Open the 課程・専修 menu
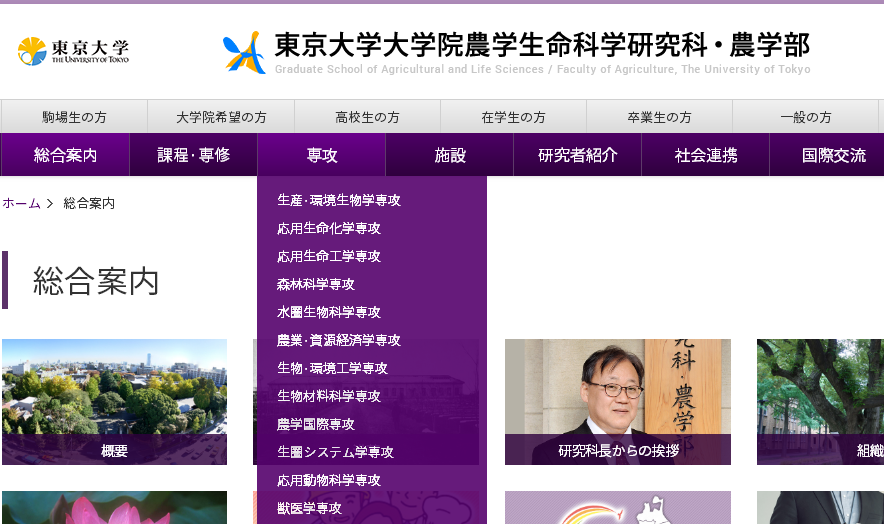This screenshot has height=524, width=884. 193,155
